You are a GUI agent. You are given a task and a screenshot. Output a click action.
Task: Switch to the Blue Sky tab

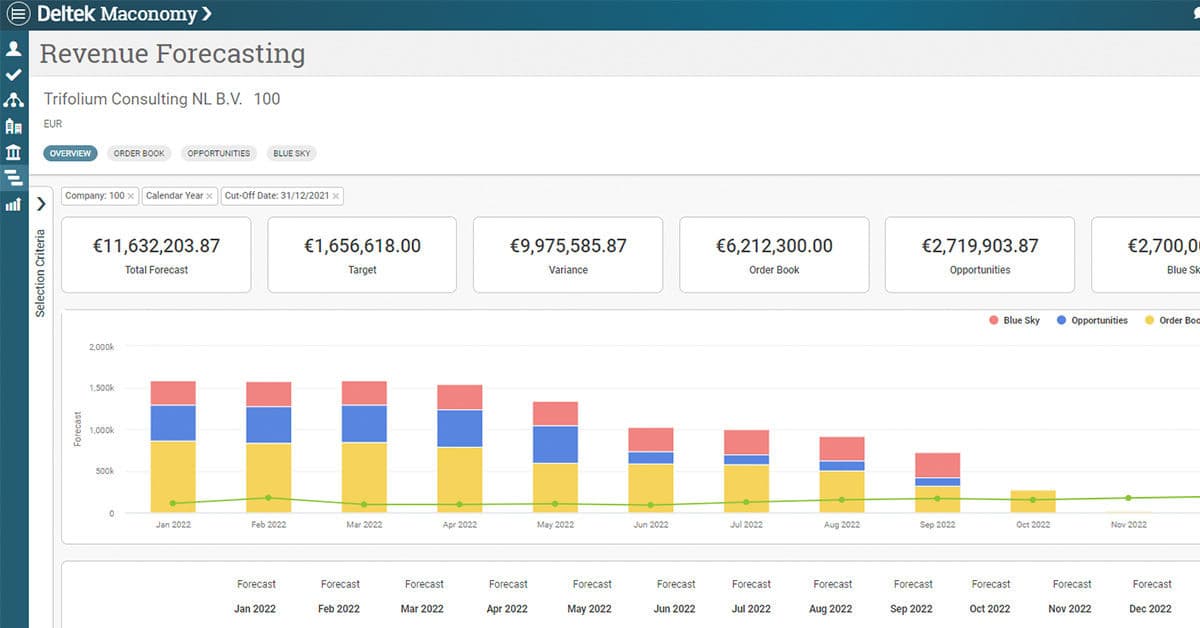coord(292,154)
